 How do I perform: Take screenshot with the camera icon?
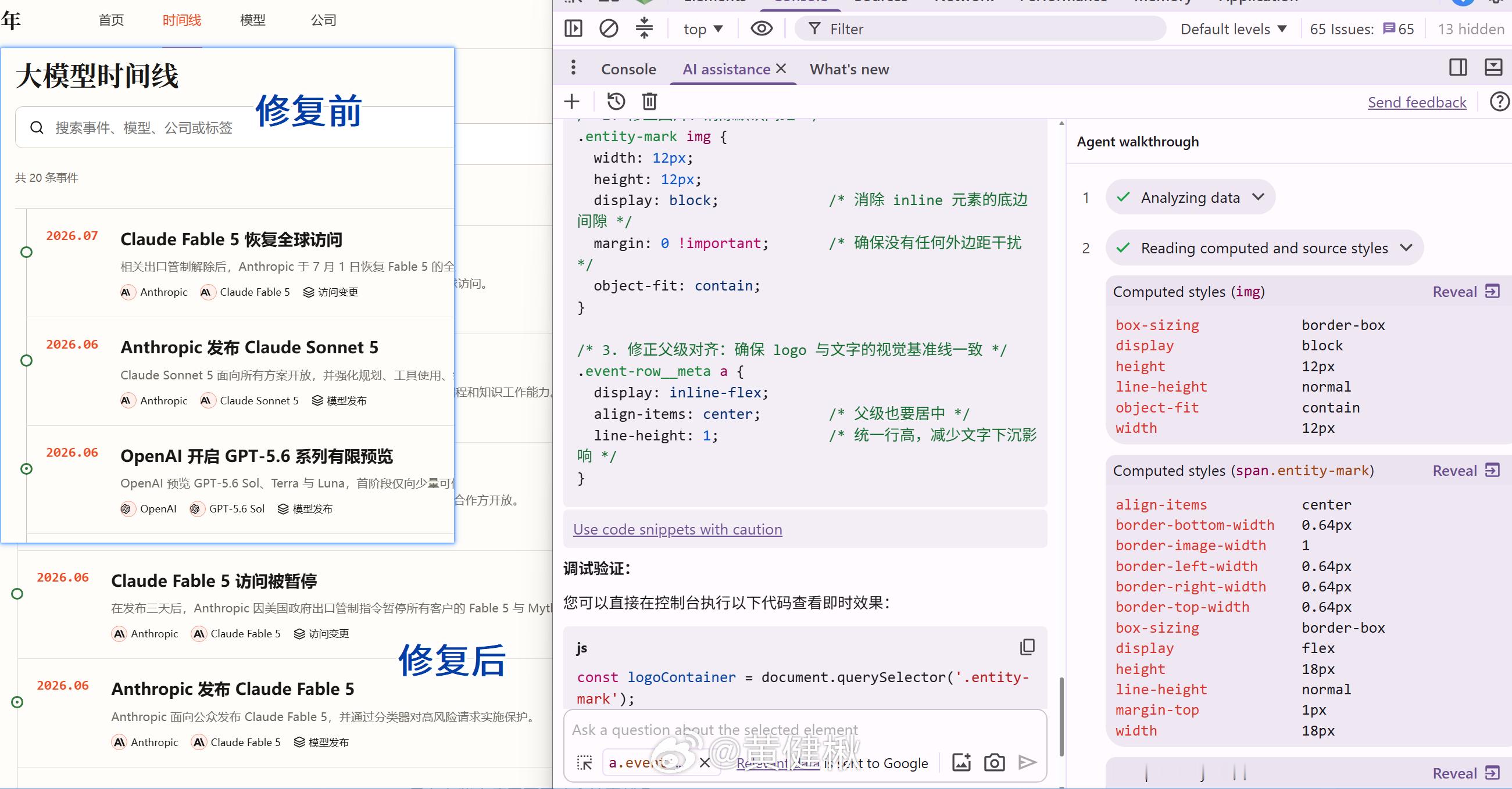tap(994, 762)
